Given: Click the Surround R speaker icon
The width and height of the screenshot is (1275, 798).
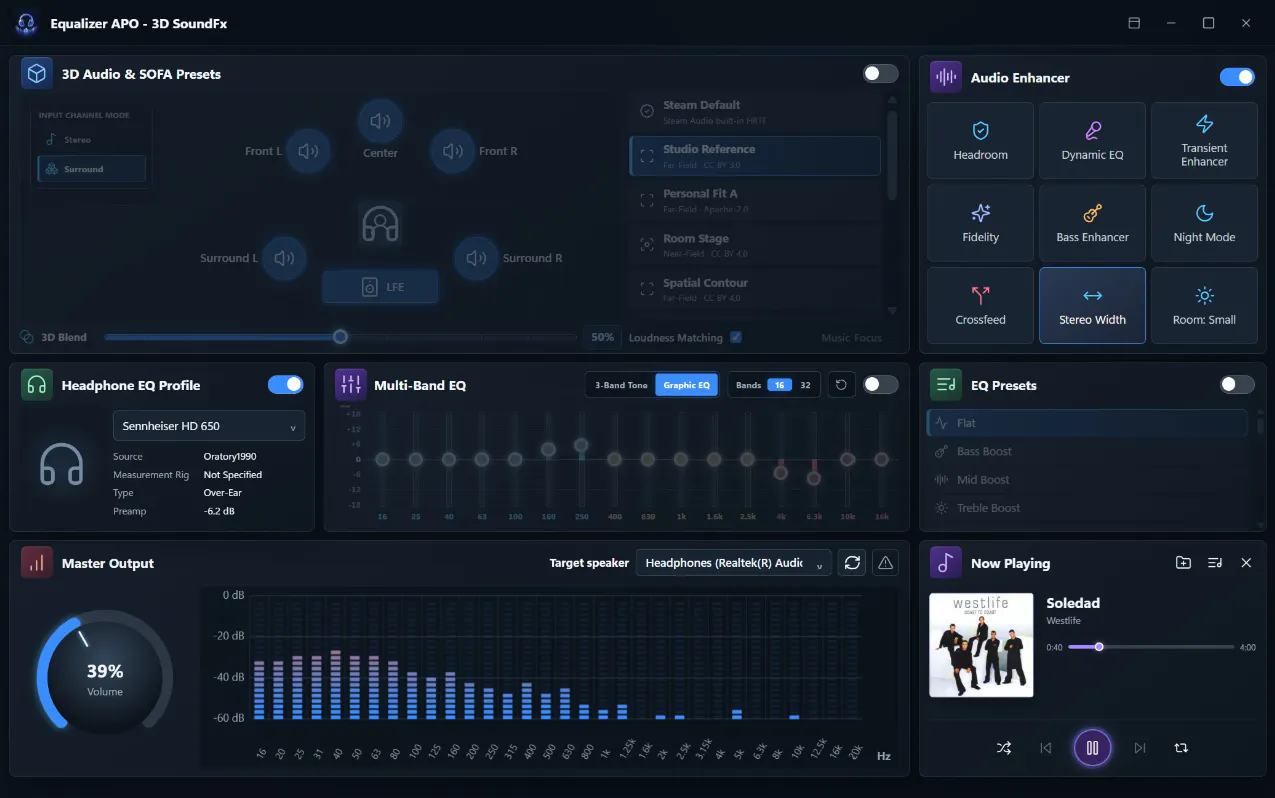Looking at the screenshot, I should tap(477, 258).
